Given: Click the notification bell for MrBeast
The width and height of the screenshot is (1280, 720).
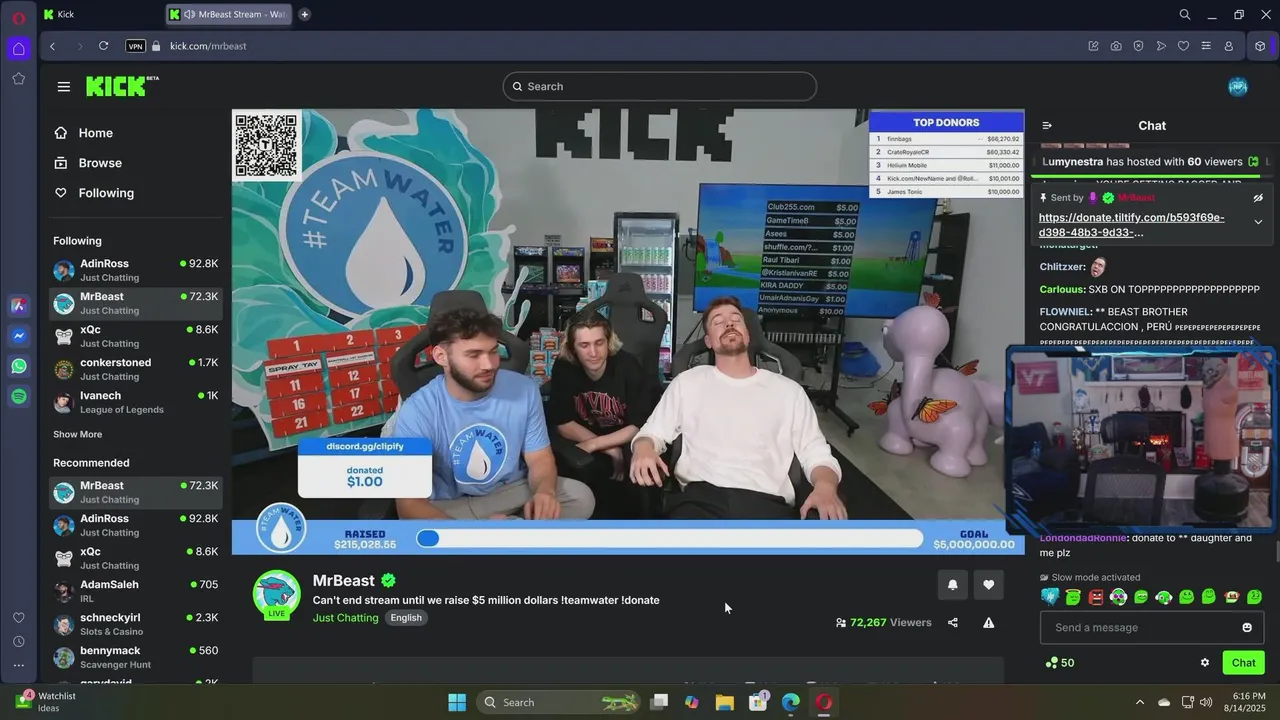Looking at the screenshot, I should tap(952, 585).
